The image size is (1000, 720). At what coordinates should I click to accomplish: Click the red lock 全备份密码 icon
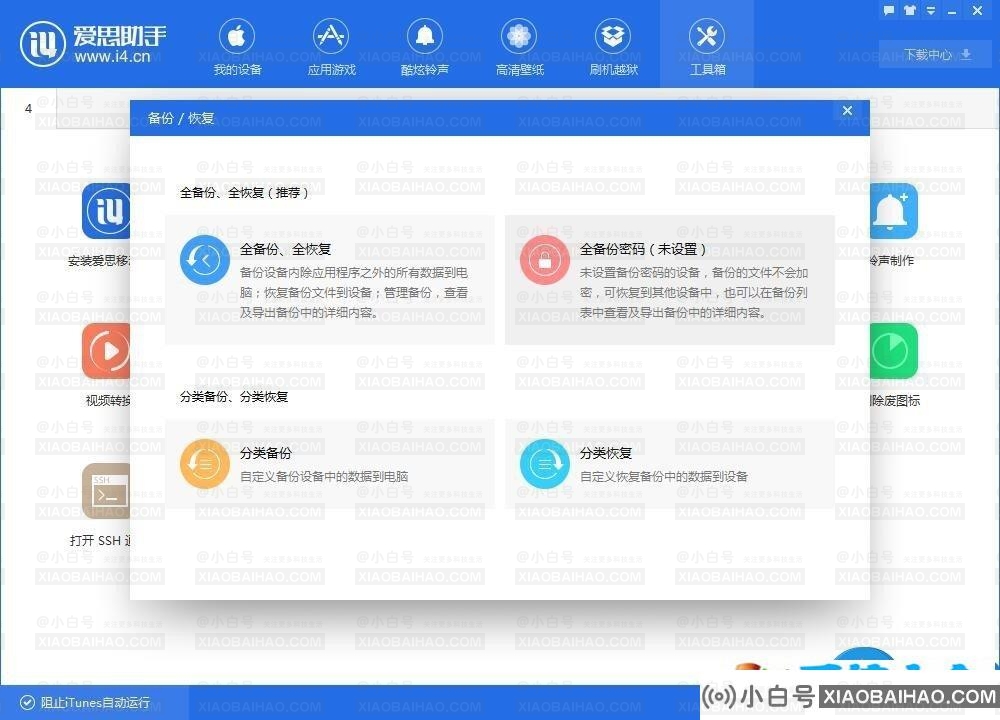point(545,260)
